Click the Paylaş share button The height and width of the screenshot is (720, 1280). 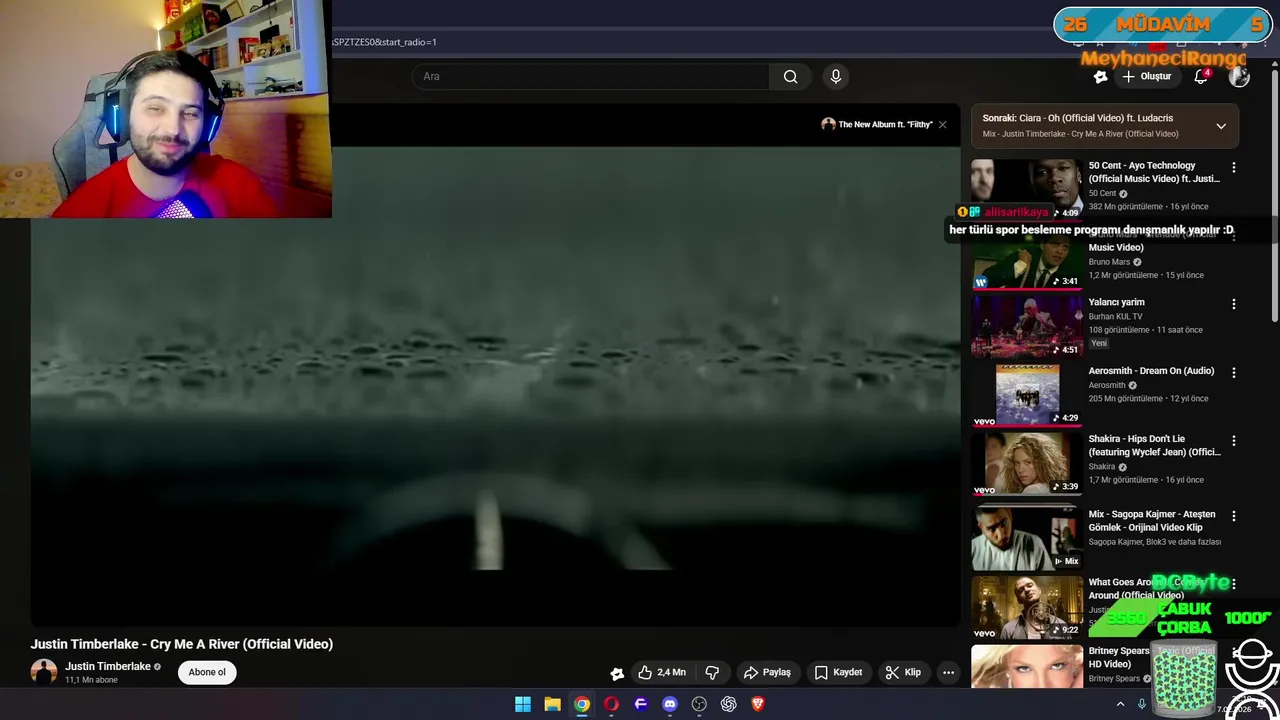pos(767,672)
